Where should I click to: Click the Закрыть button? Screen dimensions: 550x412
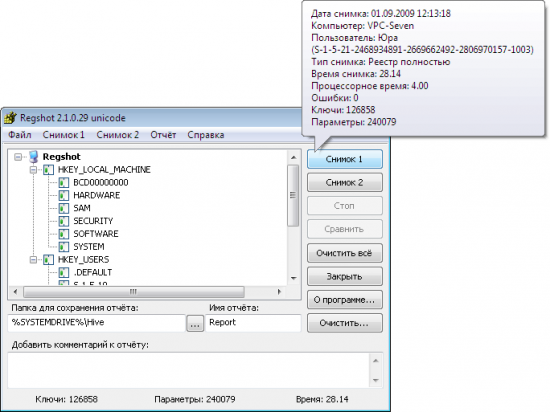[345, 277]
